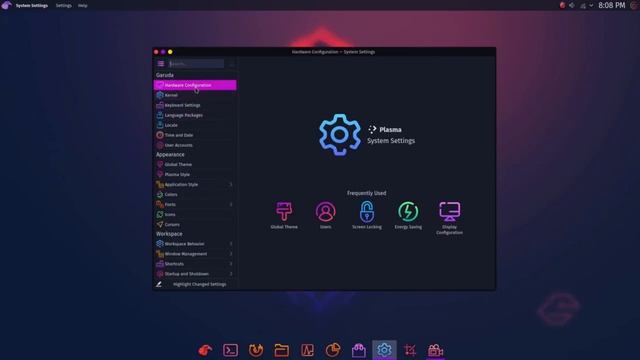Image resolution: width=640 pixels, height=360 pixels.
Task: Open the Cursors settings entry
Action: tap(195, 224)
